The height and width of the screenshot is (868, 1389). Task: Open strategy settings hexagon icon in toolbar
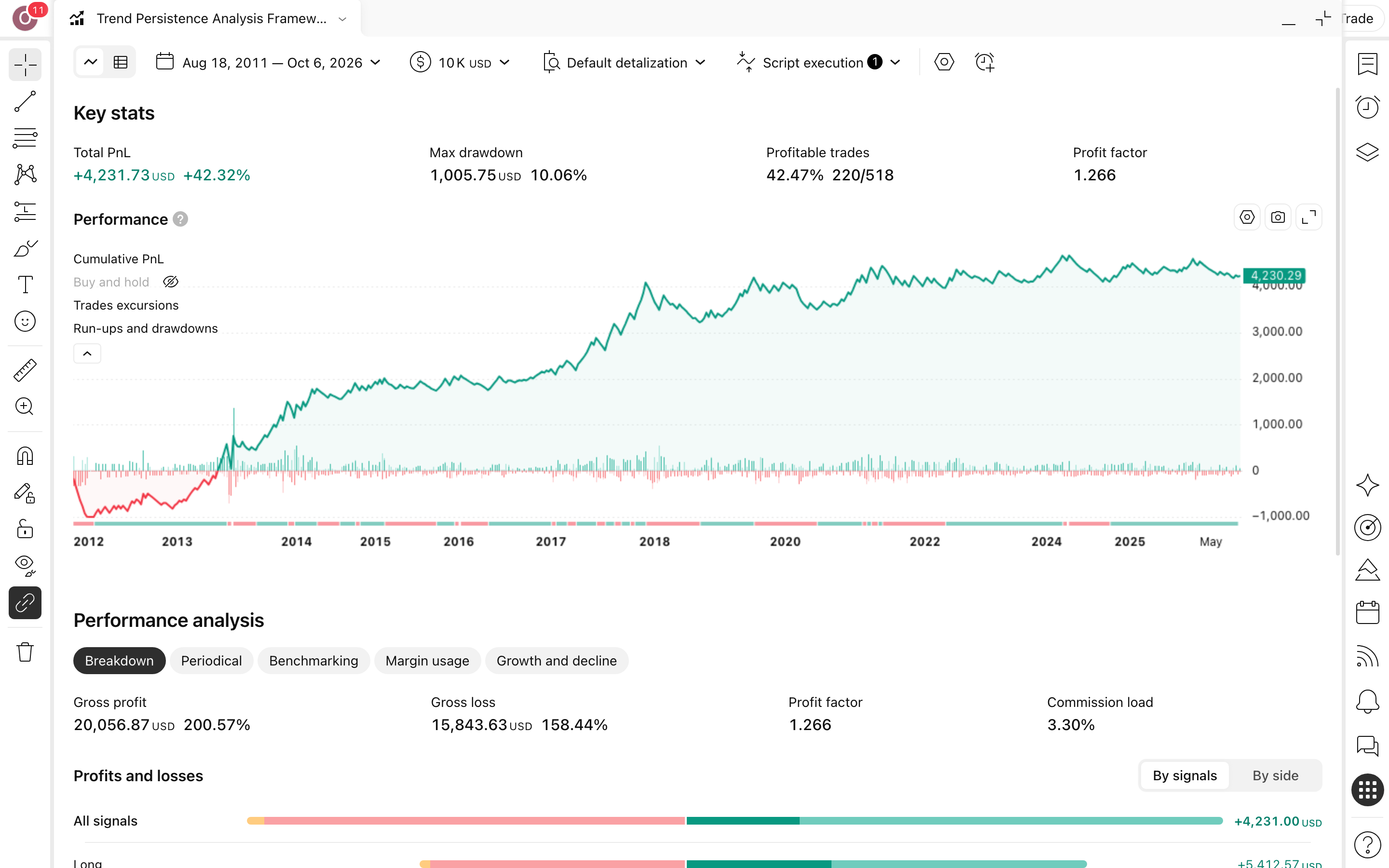click(x=944, y=62)
